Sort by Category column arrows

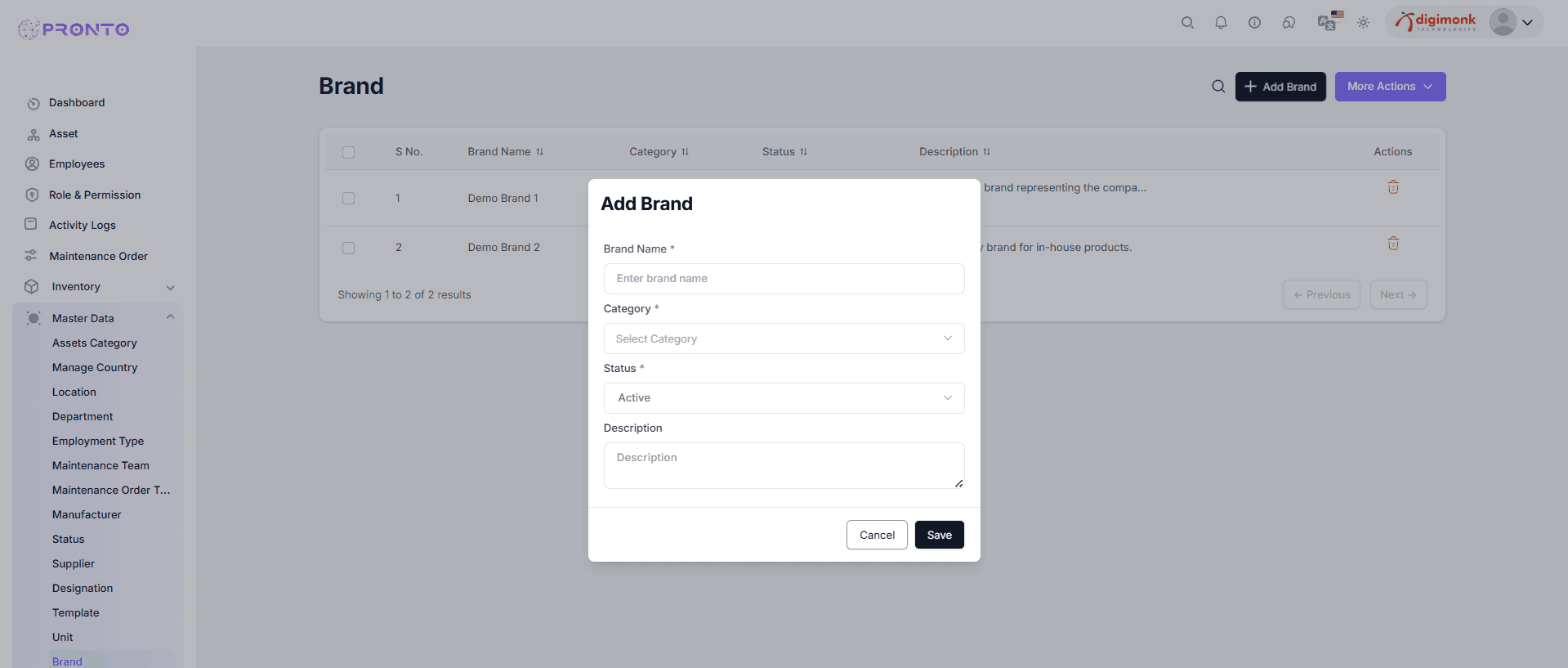[685, 152]
